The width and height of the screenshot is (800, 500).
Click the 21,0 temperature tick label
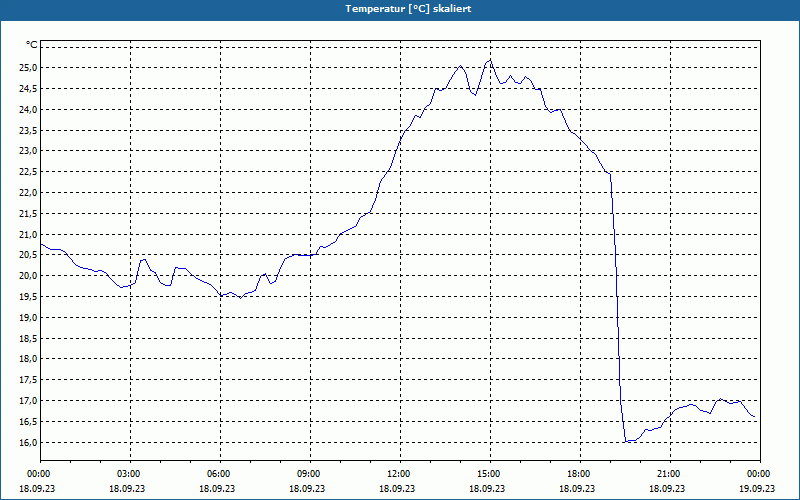tap(29, 234)
